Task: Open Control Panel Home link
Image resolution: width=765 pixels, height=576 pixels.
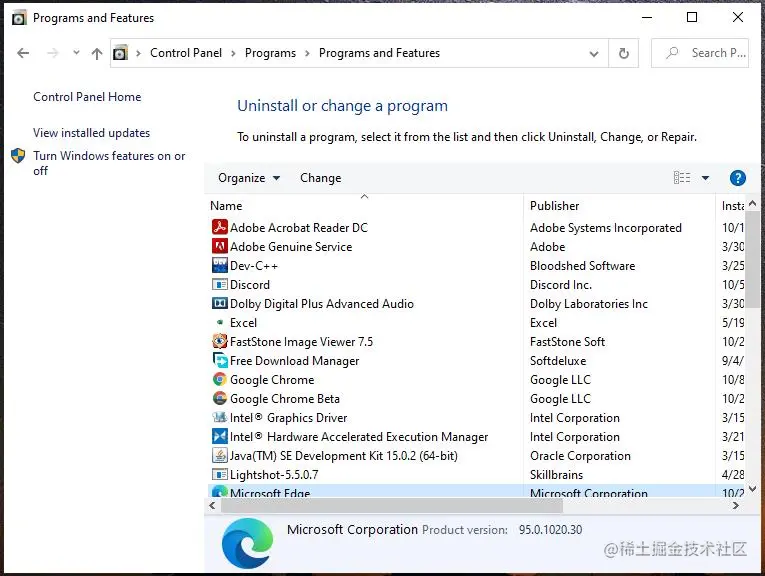Action: 87,97
